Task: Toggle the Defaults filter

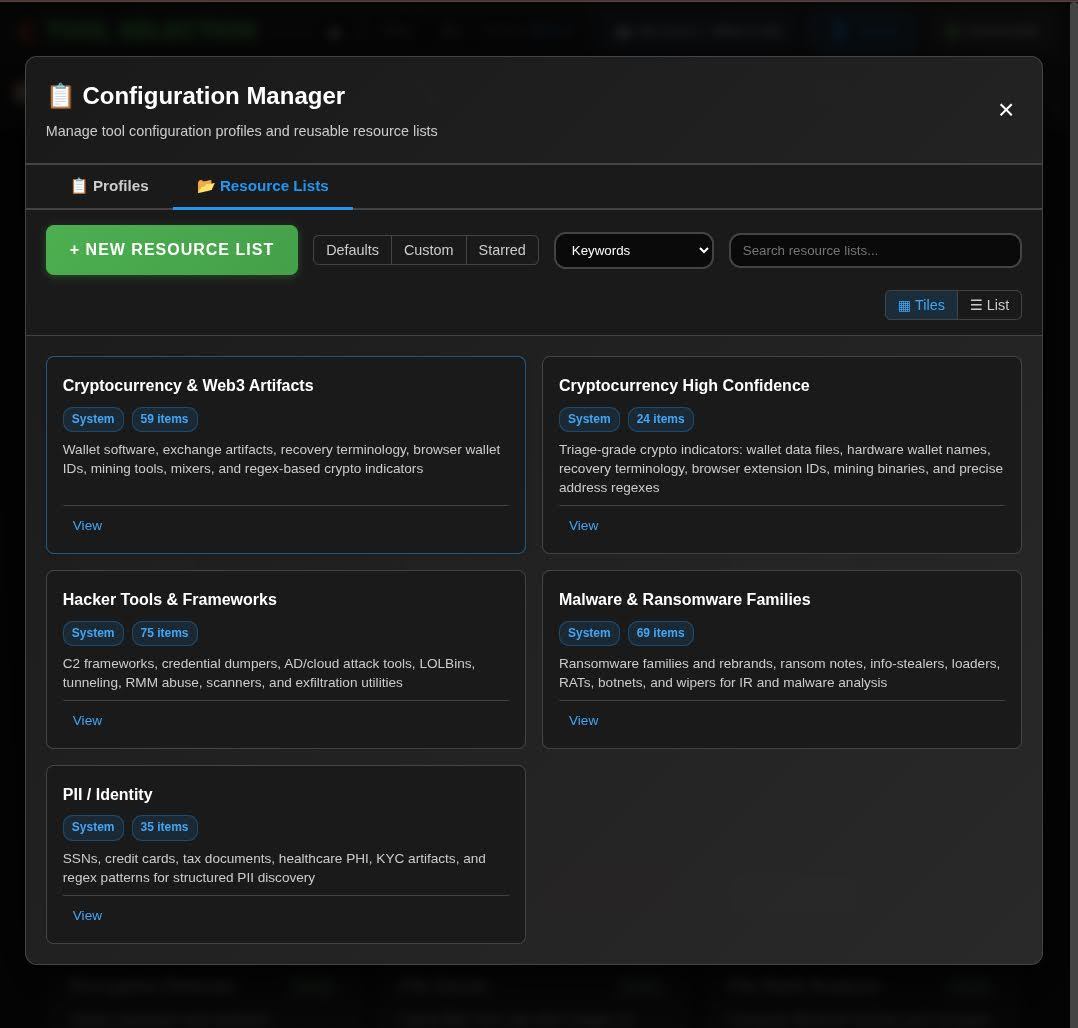Action: (x=352, y=250)
